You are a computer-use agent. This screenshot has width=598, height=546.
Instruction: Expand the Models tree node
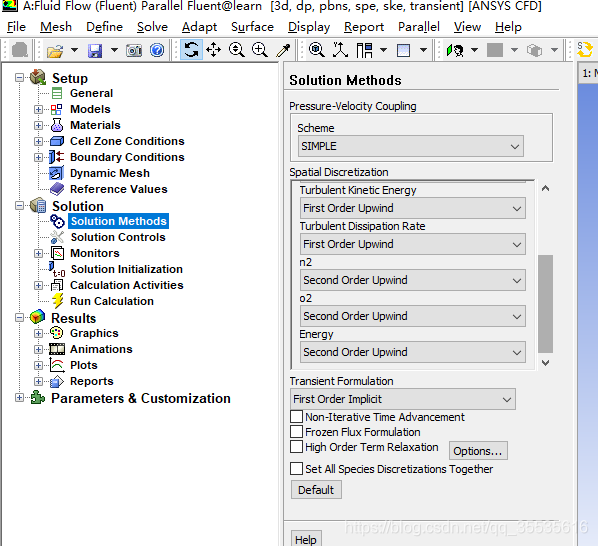[38, 109]
